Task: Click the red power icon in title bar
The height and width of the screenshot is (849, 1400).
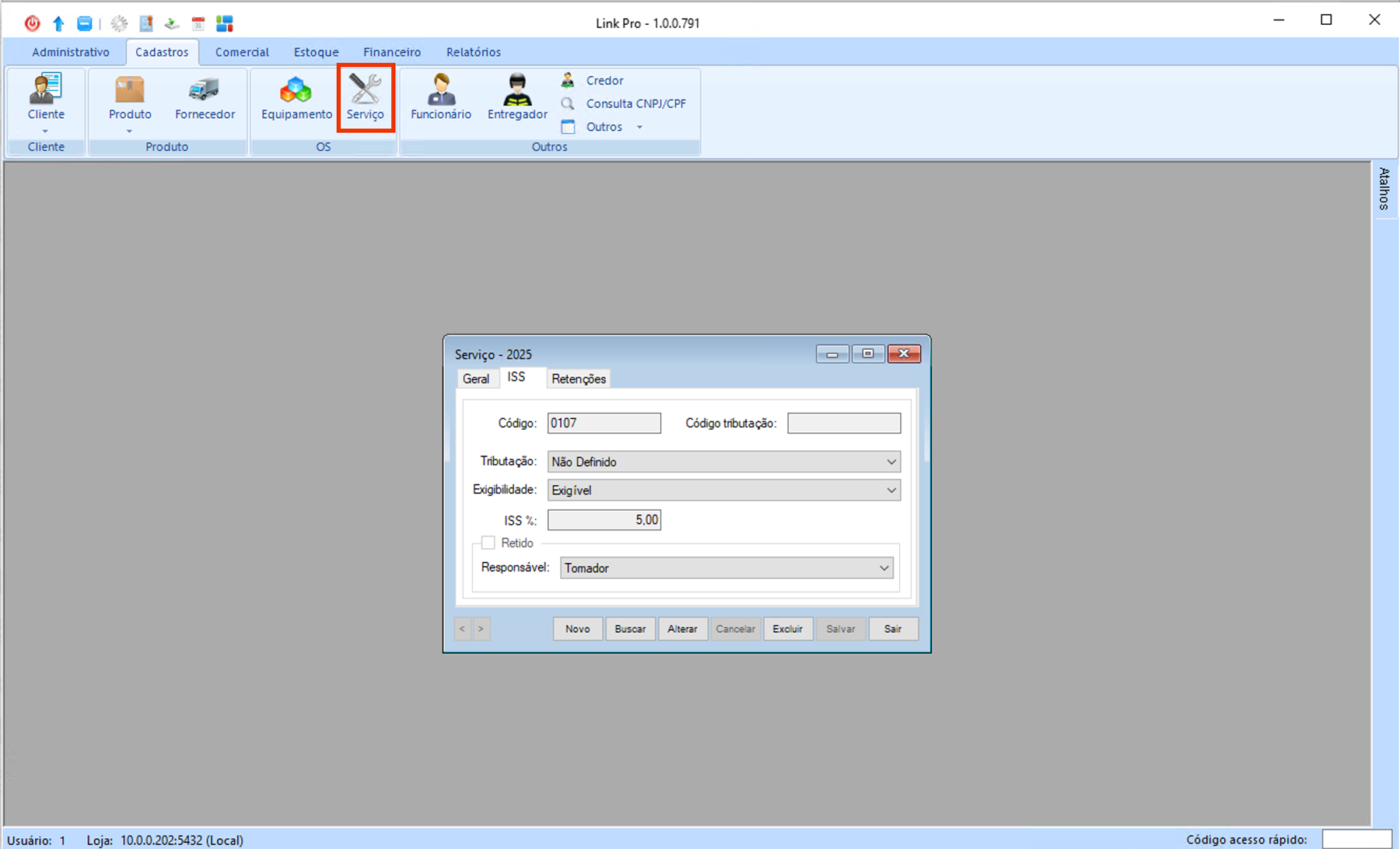Action: click(x=32, y=23)
